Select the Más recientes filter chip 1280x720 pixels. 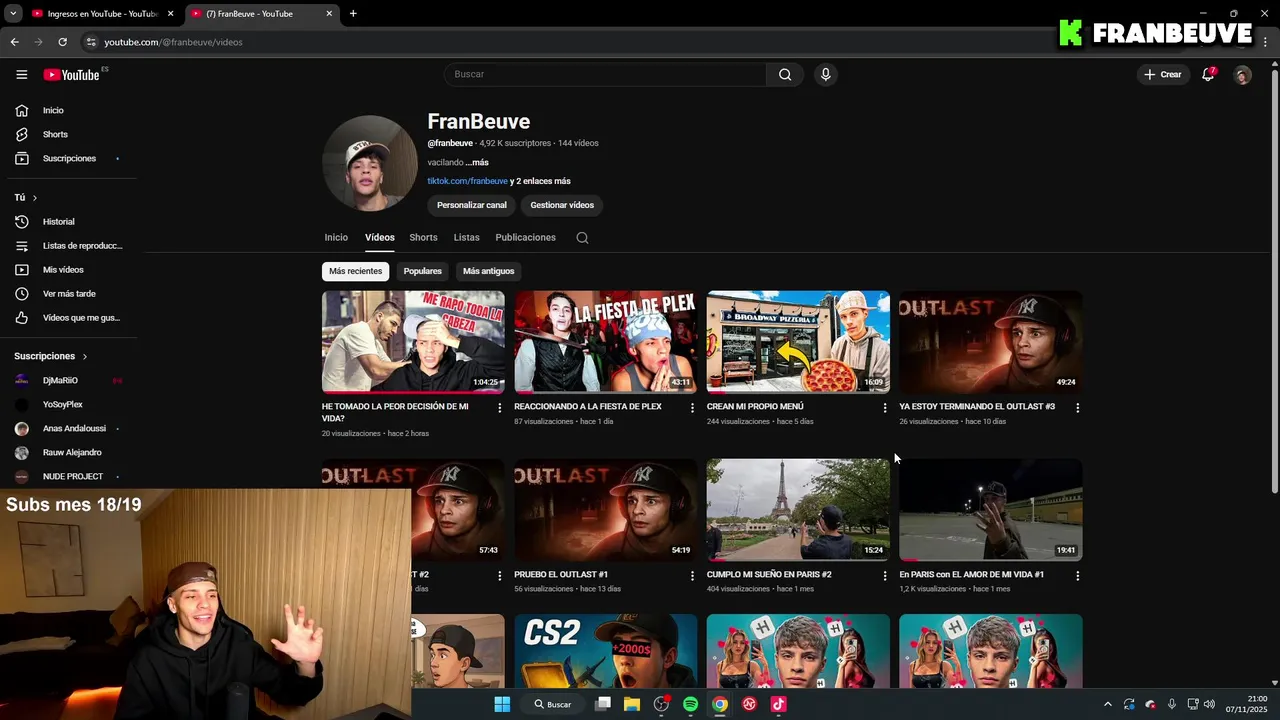355,271
